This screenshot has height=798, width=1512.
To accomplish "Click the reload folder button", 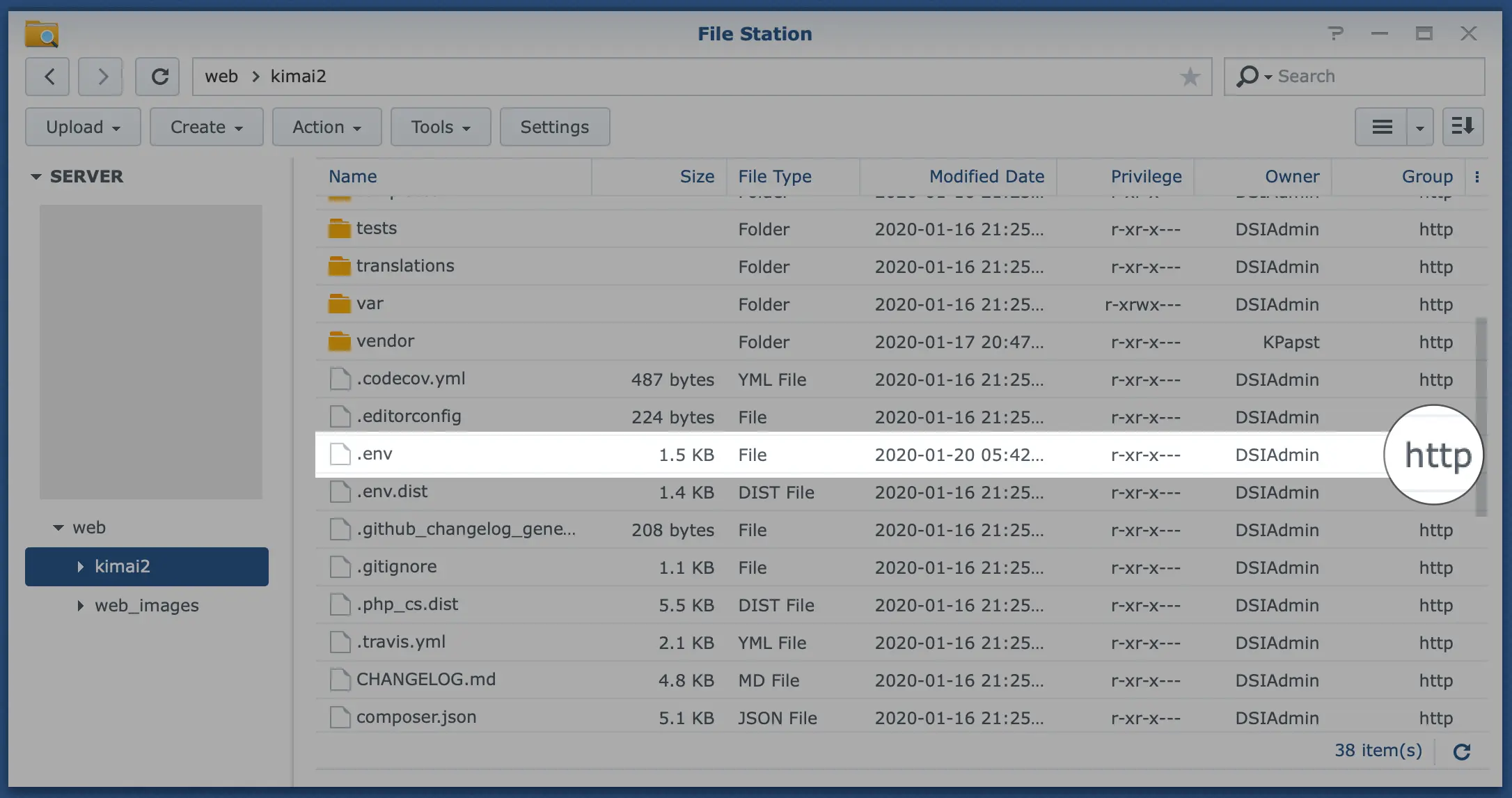I will point(158,77).
